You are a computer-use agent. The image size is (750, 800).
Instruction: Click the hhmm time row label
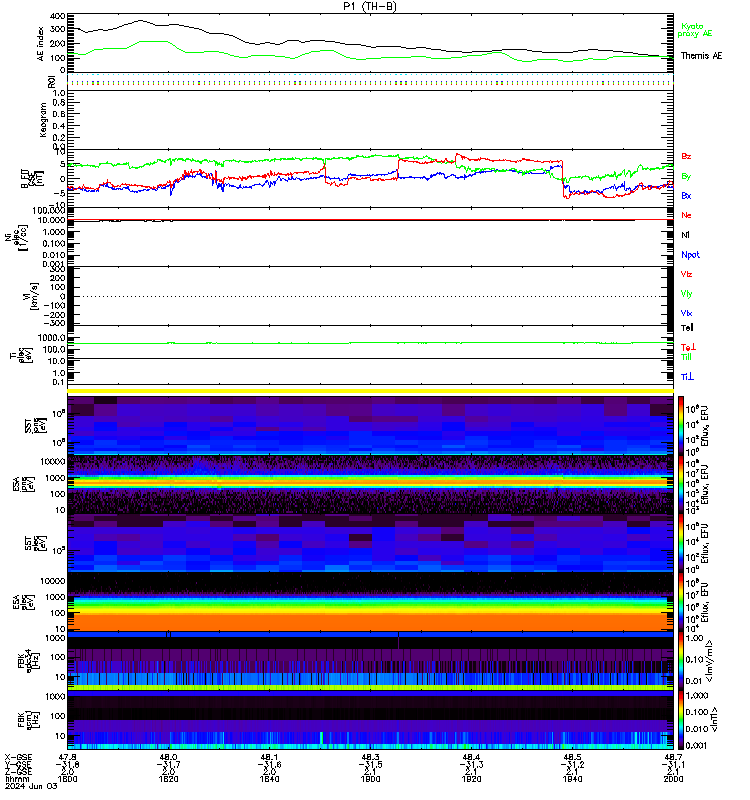[x=17, y=779]
